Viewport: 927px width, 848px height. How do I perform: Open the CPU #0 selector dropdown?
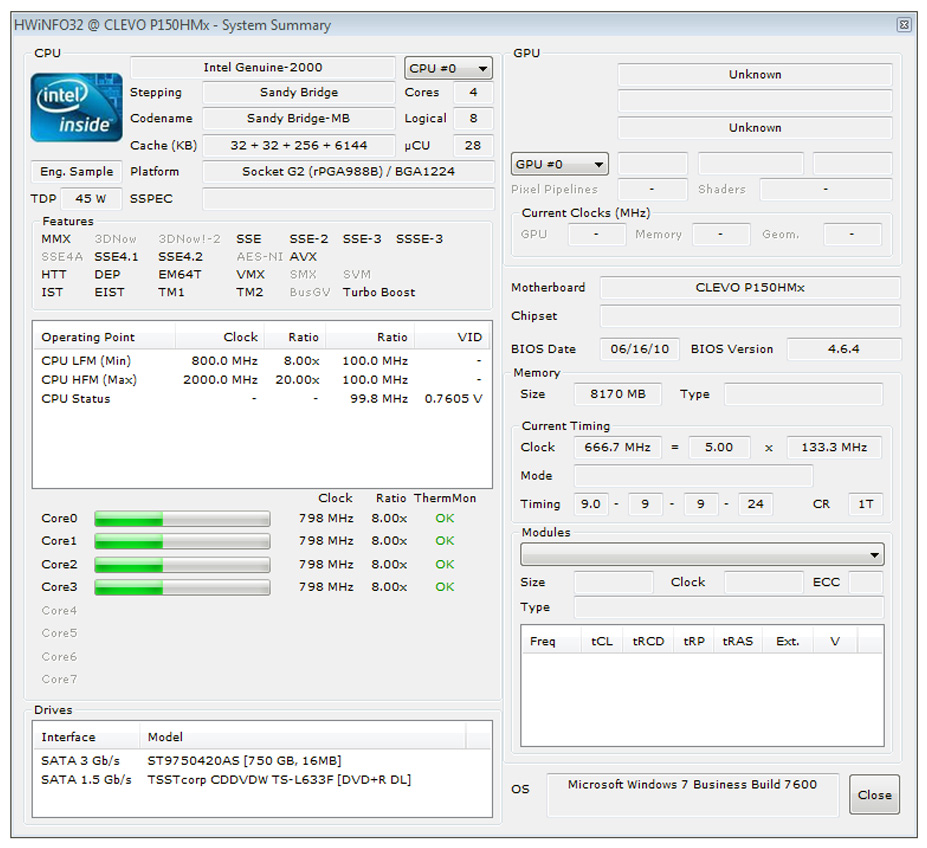pyautogui.click(x=449, y=68)
